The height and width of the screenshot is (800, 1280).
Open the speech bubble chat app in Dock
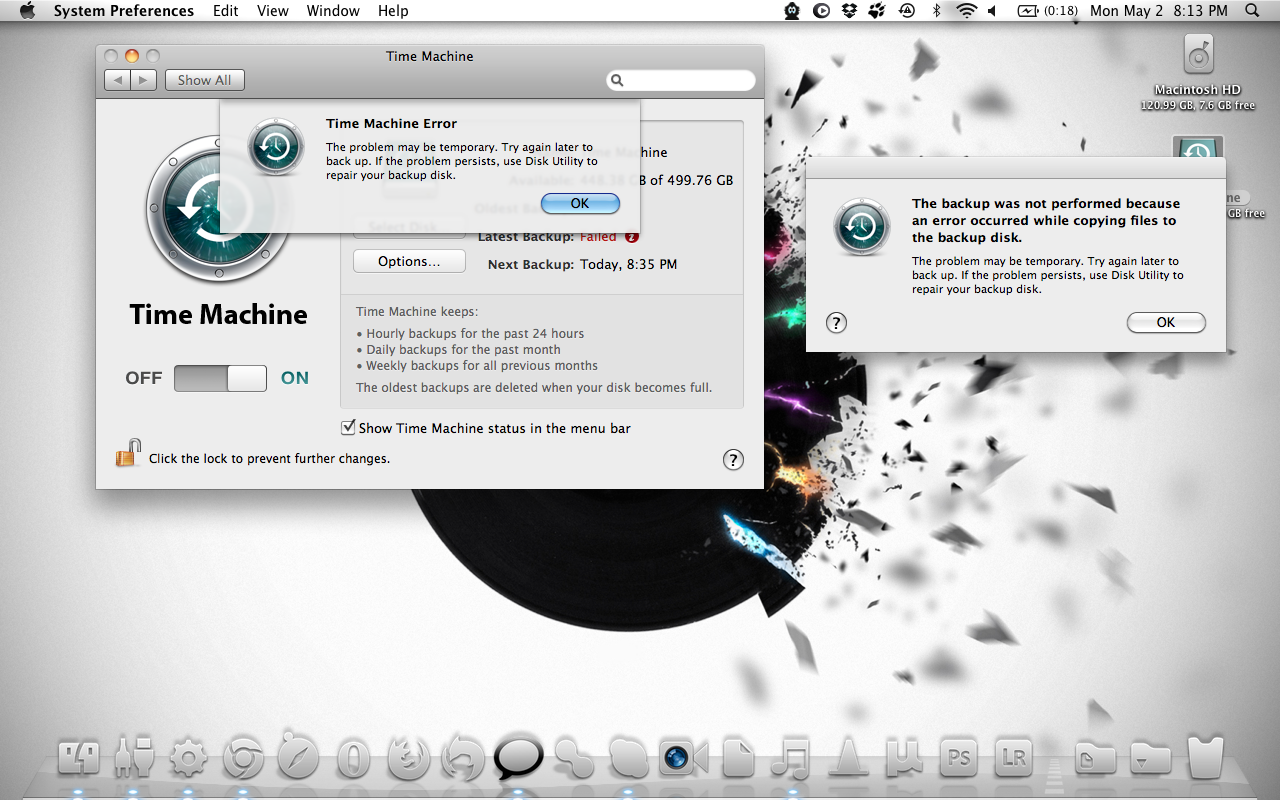tap(519, 756)
